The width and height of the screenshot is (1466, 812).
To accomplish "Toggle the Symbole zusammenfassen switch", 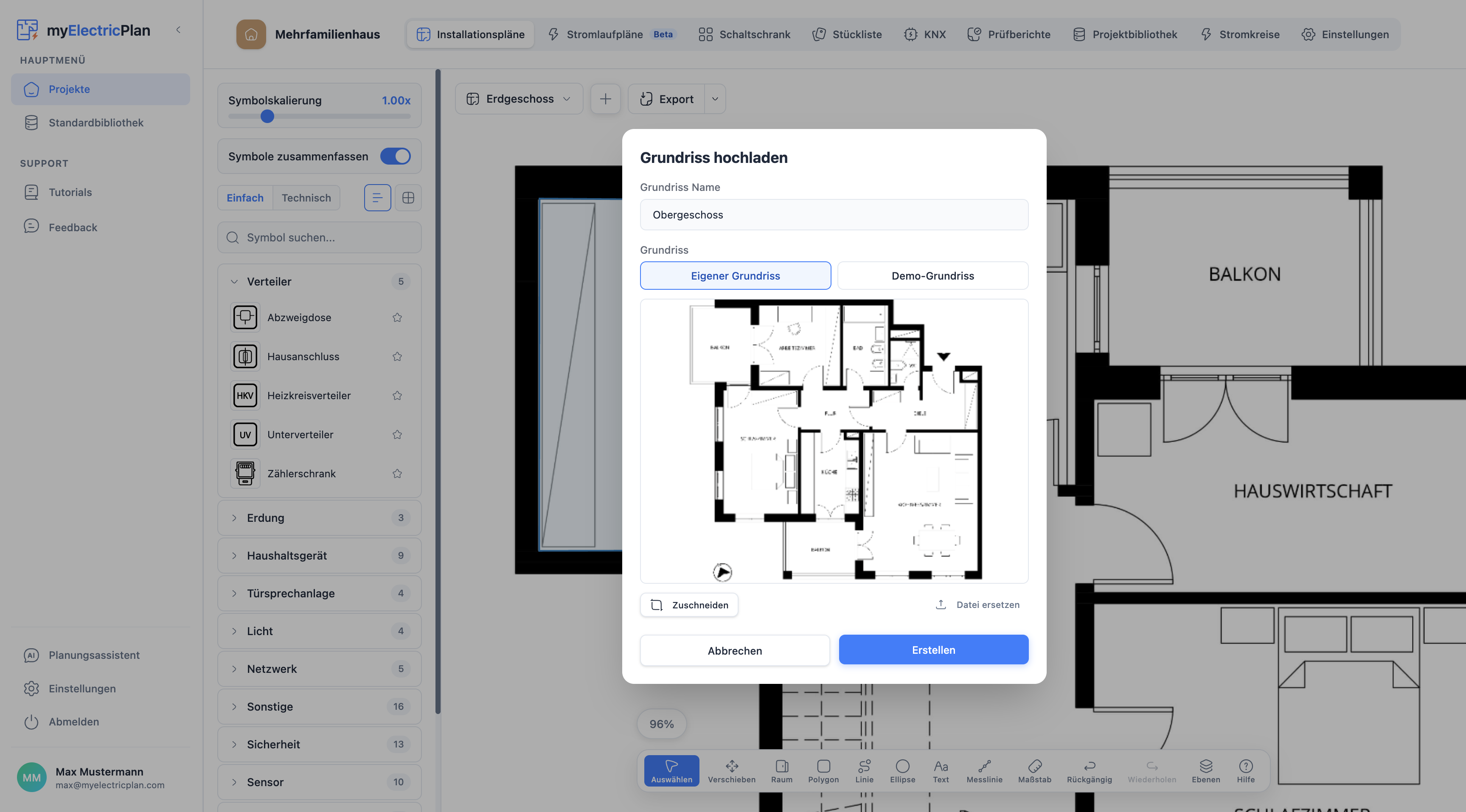I will point(396,156).
